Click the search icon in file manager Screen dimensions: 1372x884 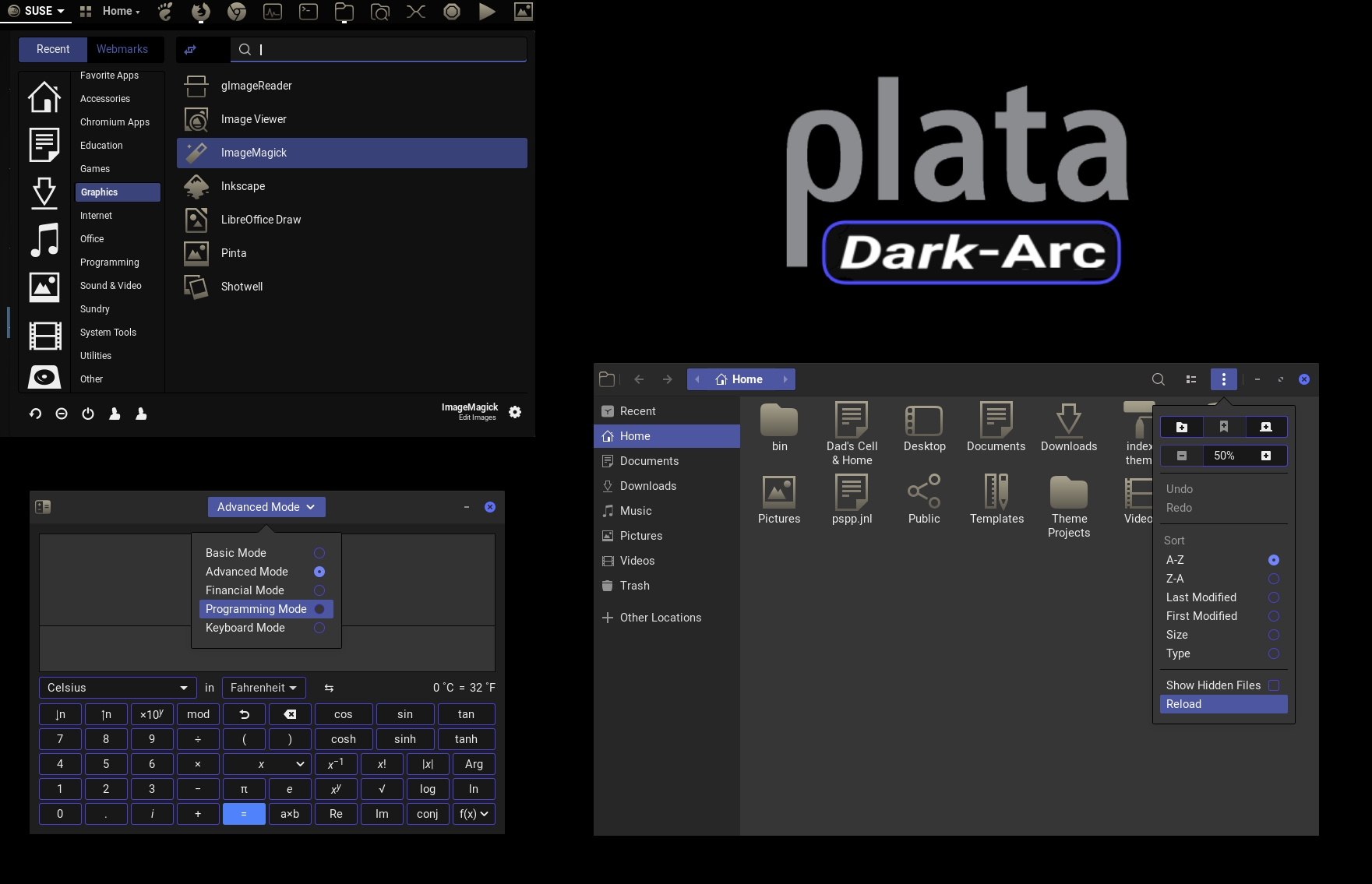tap(1159, 379)
